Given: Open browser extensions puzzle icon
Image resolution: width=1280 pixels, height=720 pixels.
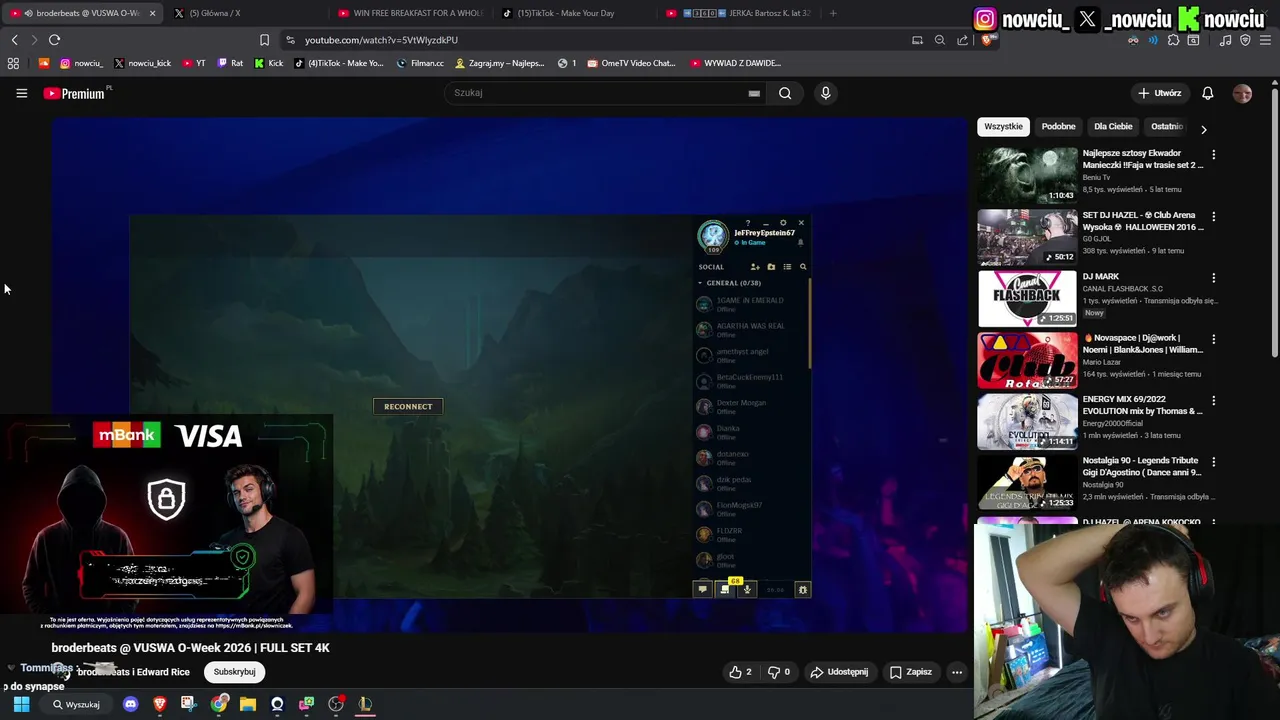Looking at the screenshot, I should tap(1173, 40).
